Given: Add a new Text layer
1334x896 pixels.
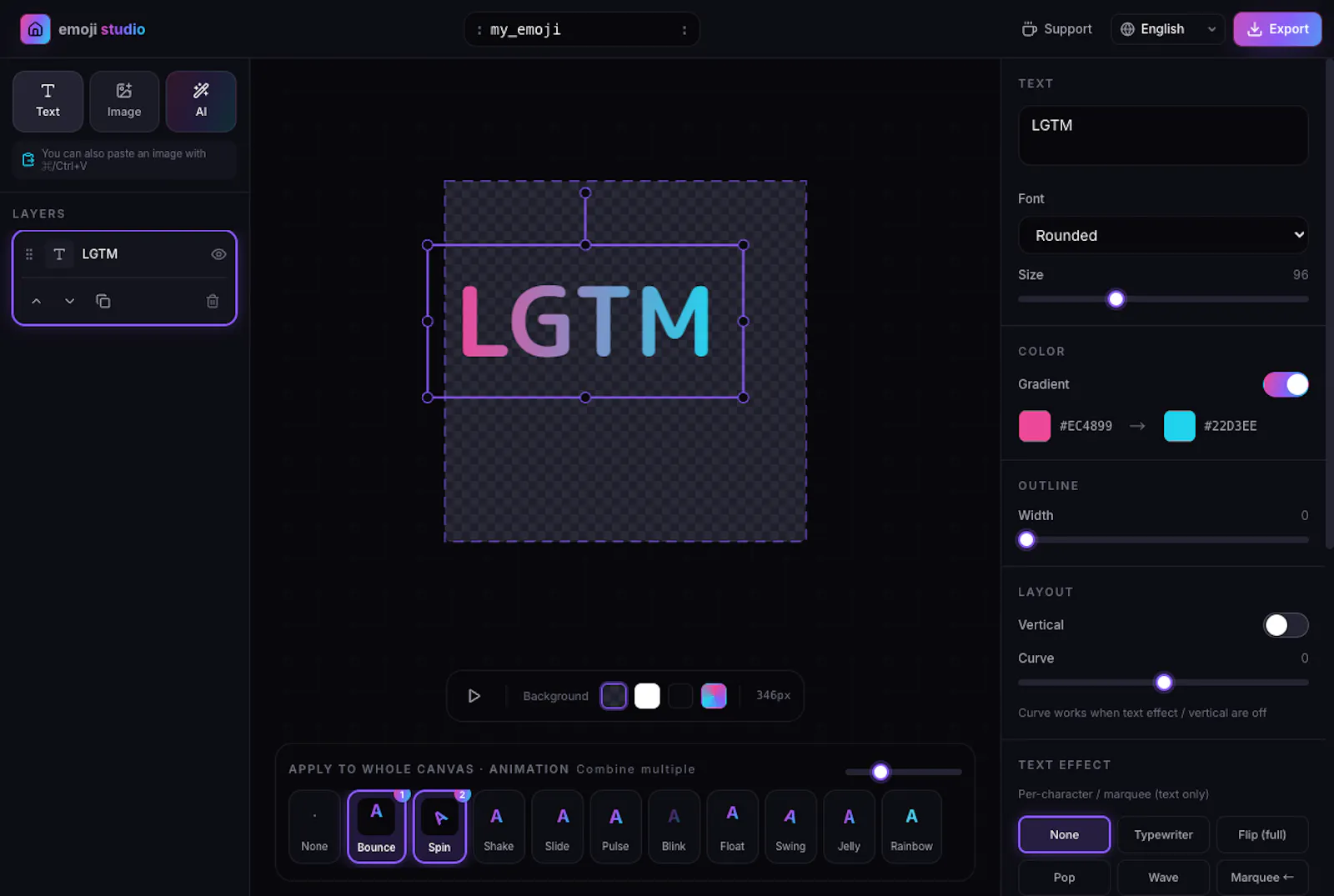Looking at the screenshot, I should (48, 101).
